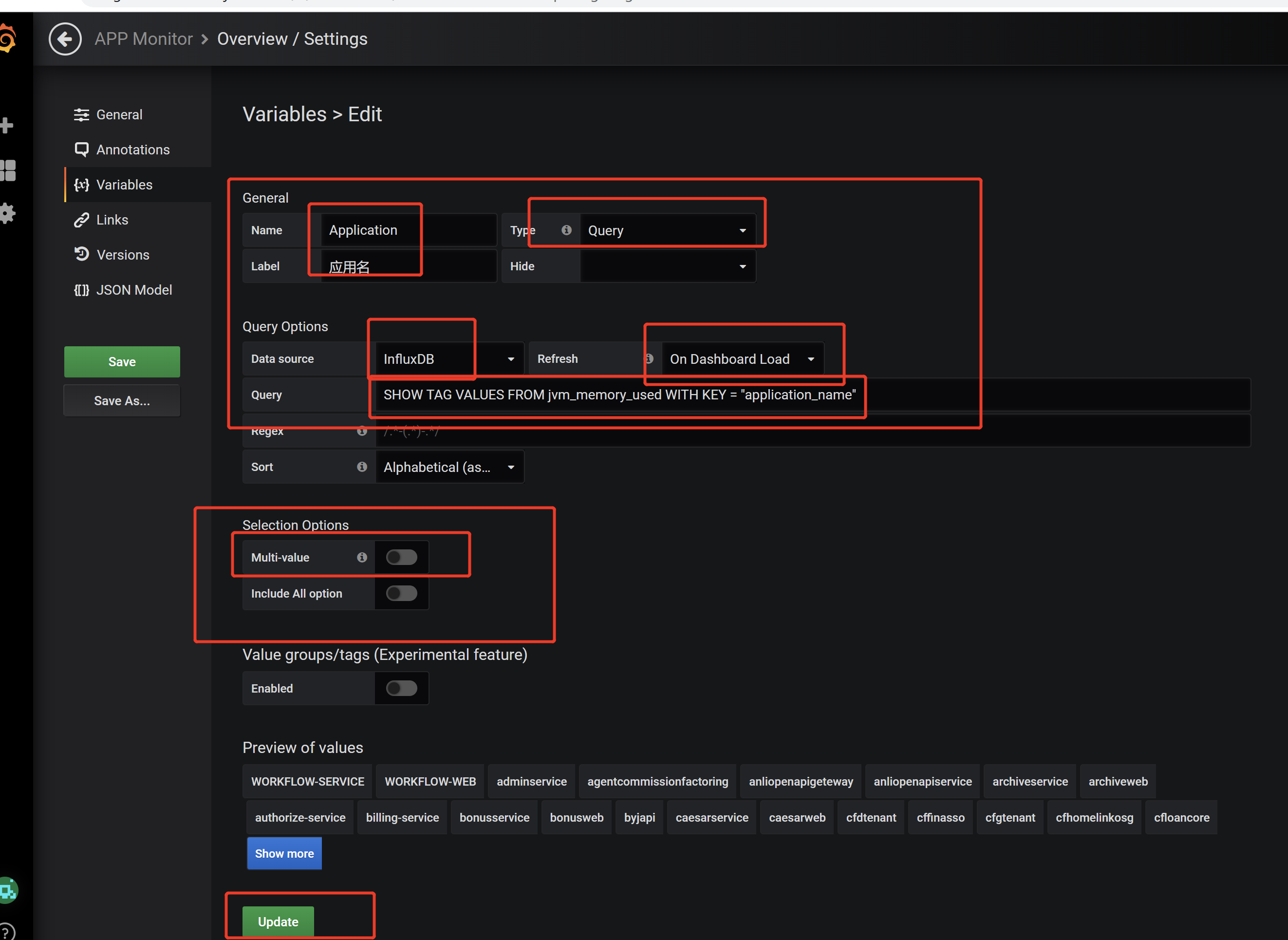Click the info icon beside Multi-value
1288x940 pixels.
click(362, 557)
